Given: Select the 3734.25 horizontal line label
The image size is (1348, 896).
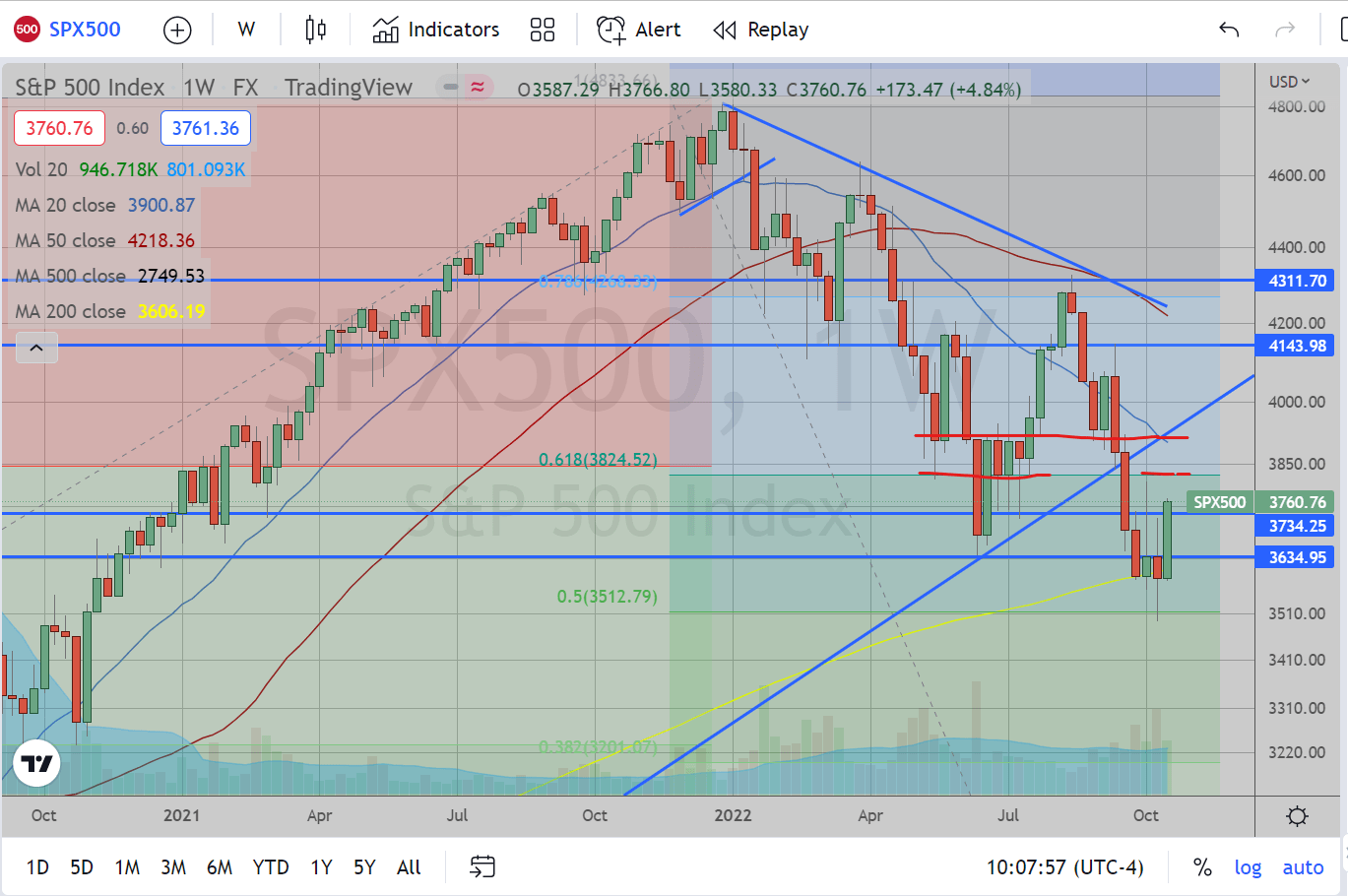Looking at the screenshot, I should coord(1295,526).
